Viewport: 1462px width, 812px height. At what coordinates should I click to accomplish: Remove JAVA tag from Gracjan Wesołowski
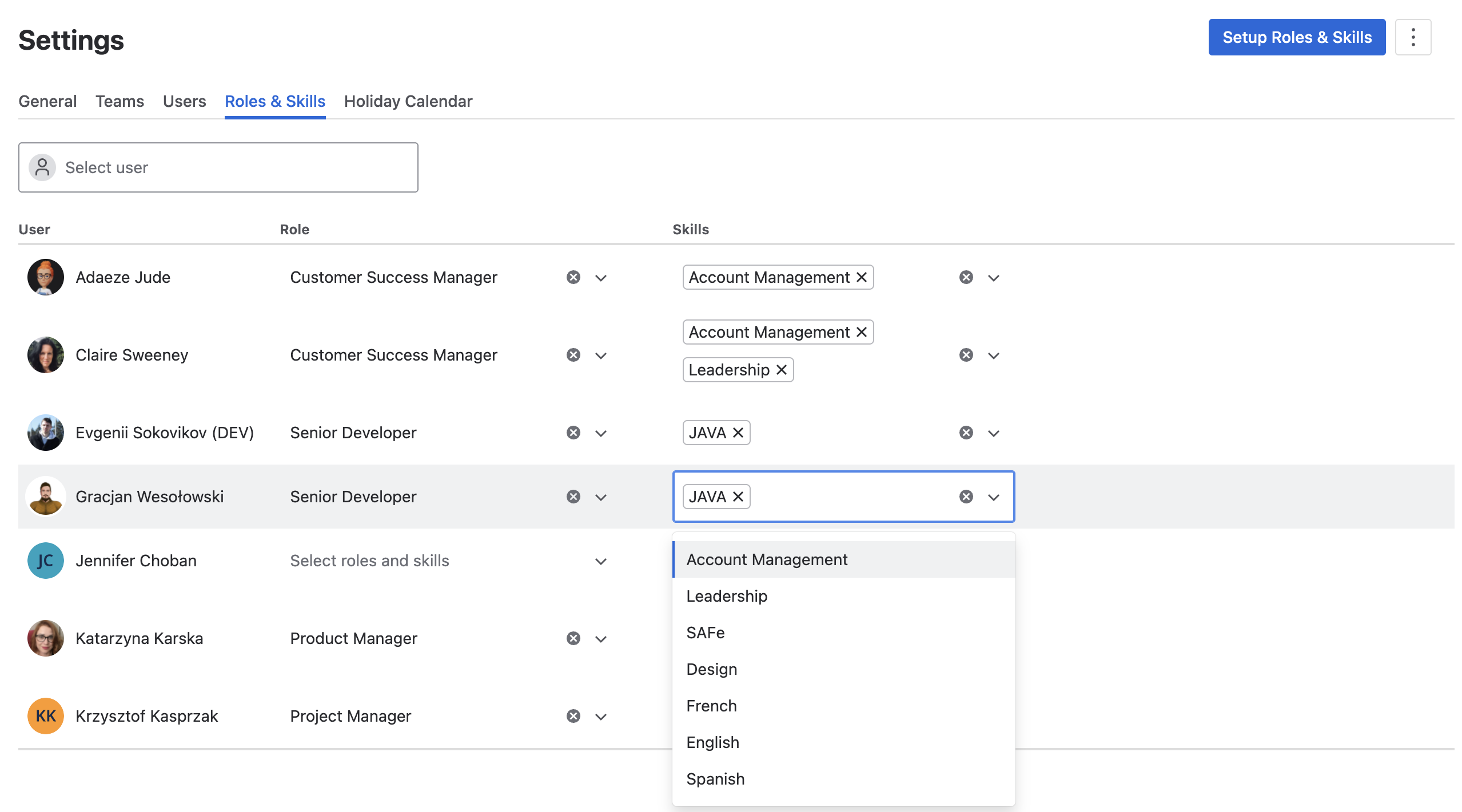click(738, 497)
